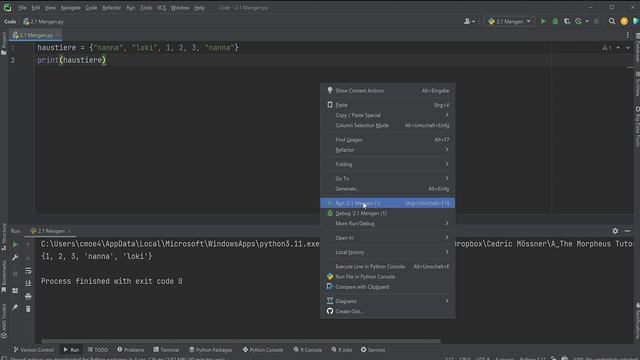640x360 pixels.
Task: Open the Database sidebar panel on the right
Action: (x=637, y=48)
